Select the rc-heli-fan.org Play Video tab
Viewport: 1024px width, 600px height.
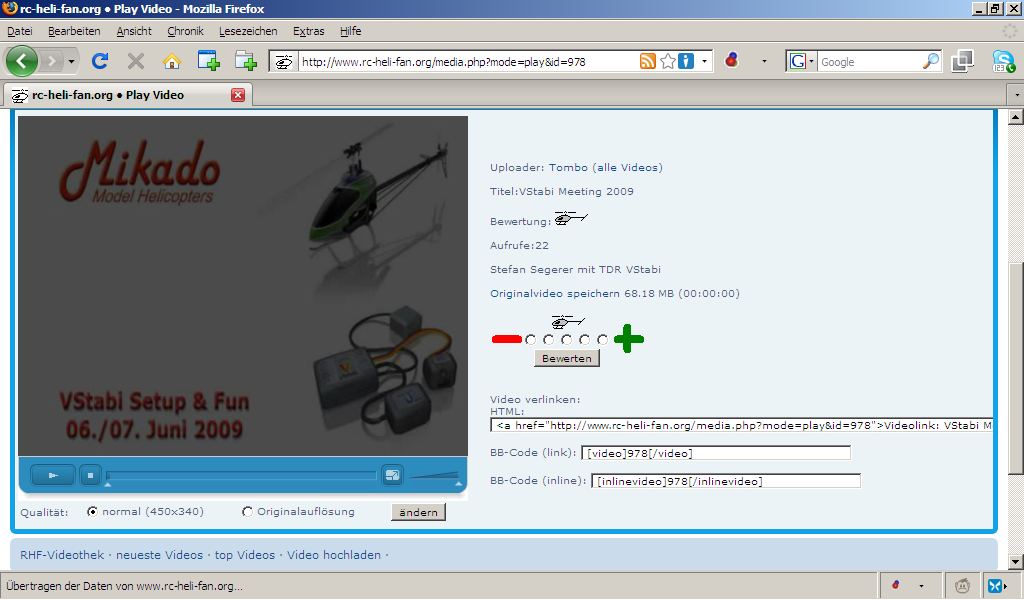128,95
